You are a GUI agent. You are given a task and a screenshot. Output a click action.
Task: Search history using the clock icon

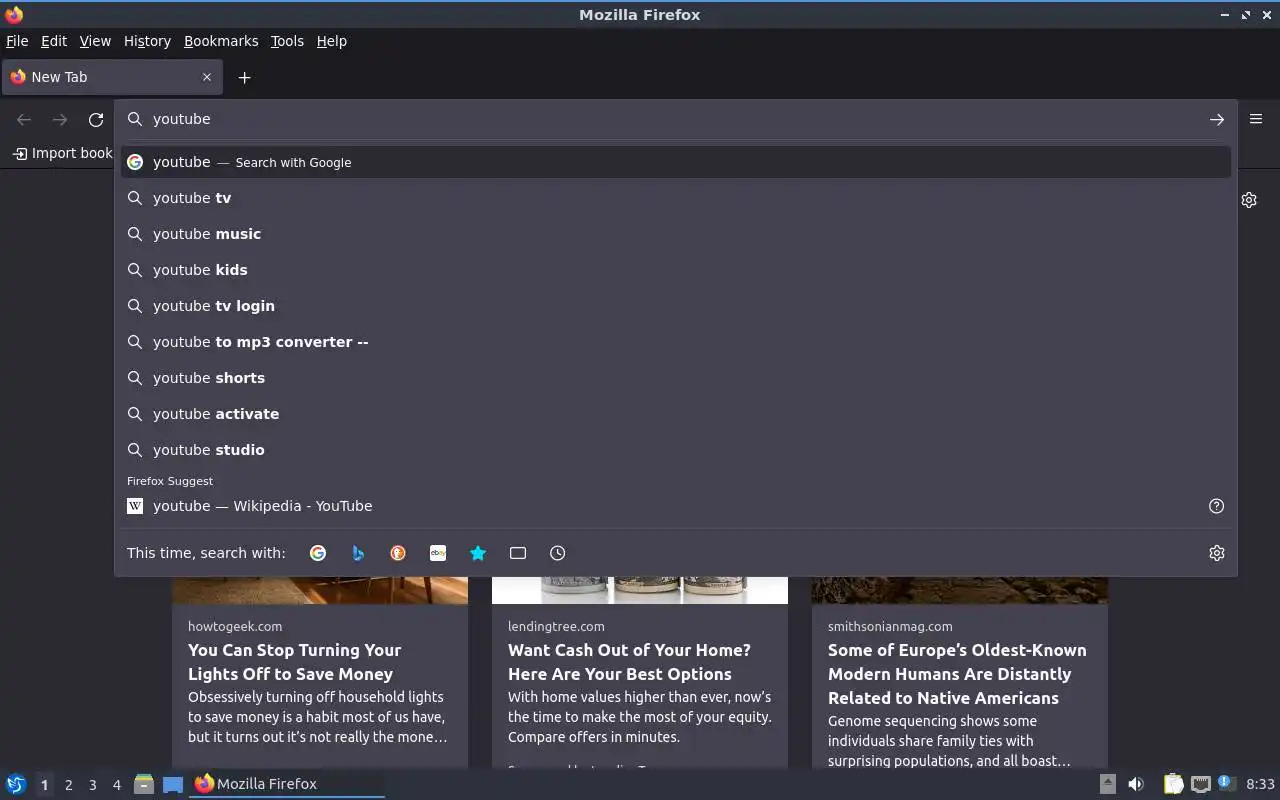(558, 553)
